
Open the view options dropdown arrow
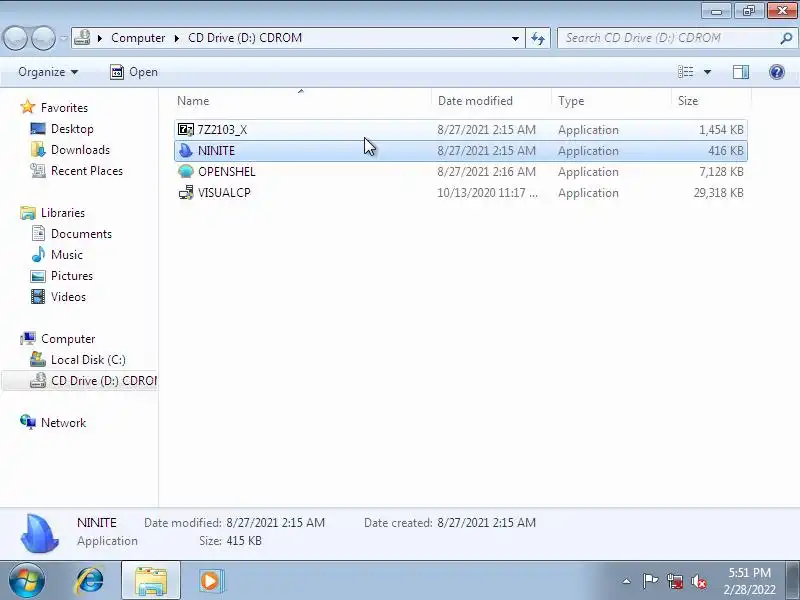(707, 72)
